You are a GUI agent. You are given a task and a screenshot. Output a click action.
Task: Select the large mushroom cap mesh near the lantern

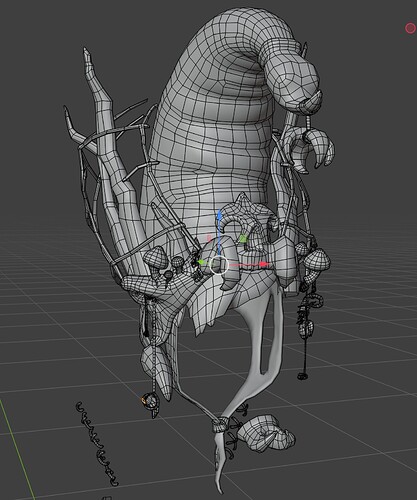point(317,259)
